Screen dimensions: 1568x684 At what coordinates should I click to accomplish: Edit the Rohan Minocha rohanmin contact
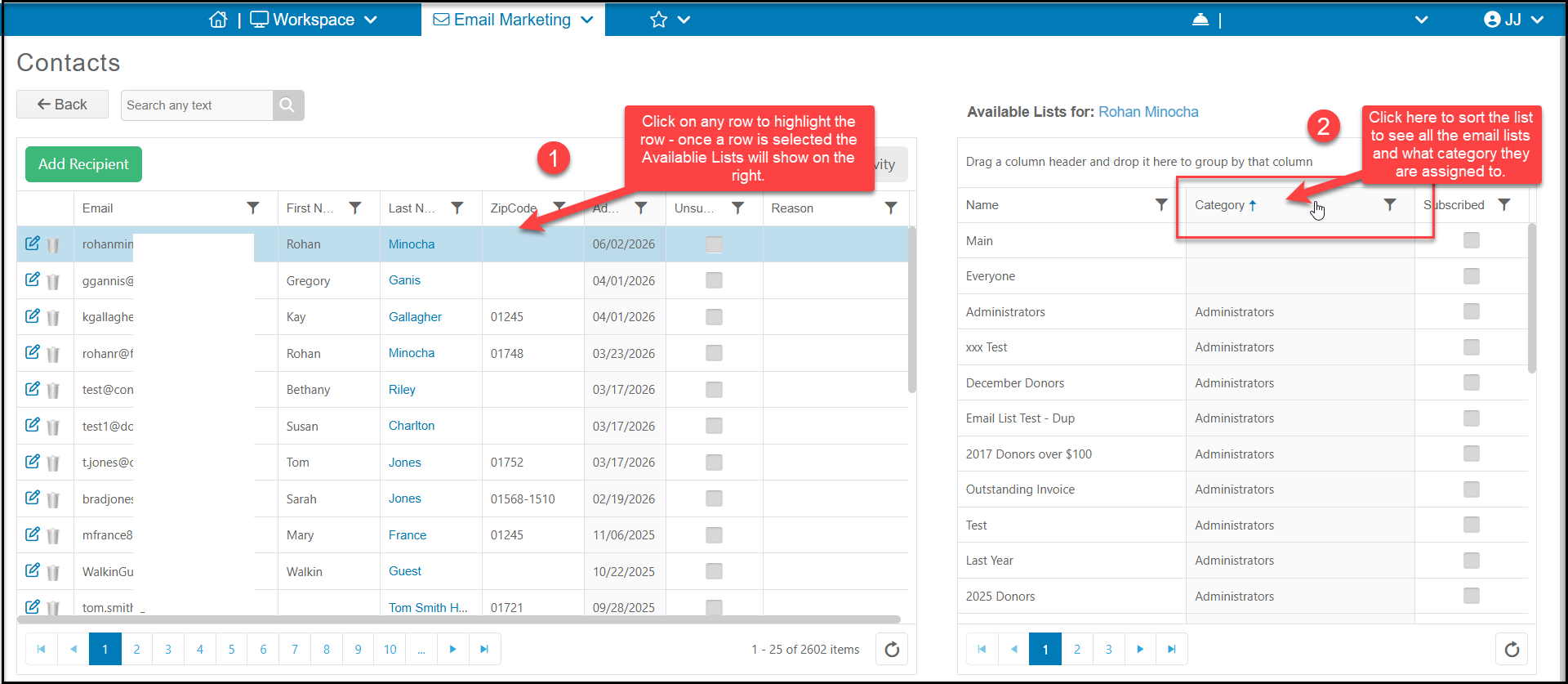click(x=33, y=244)
